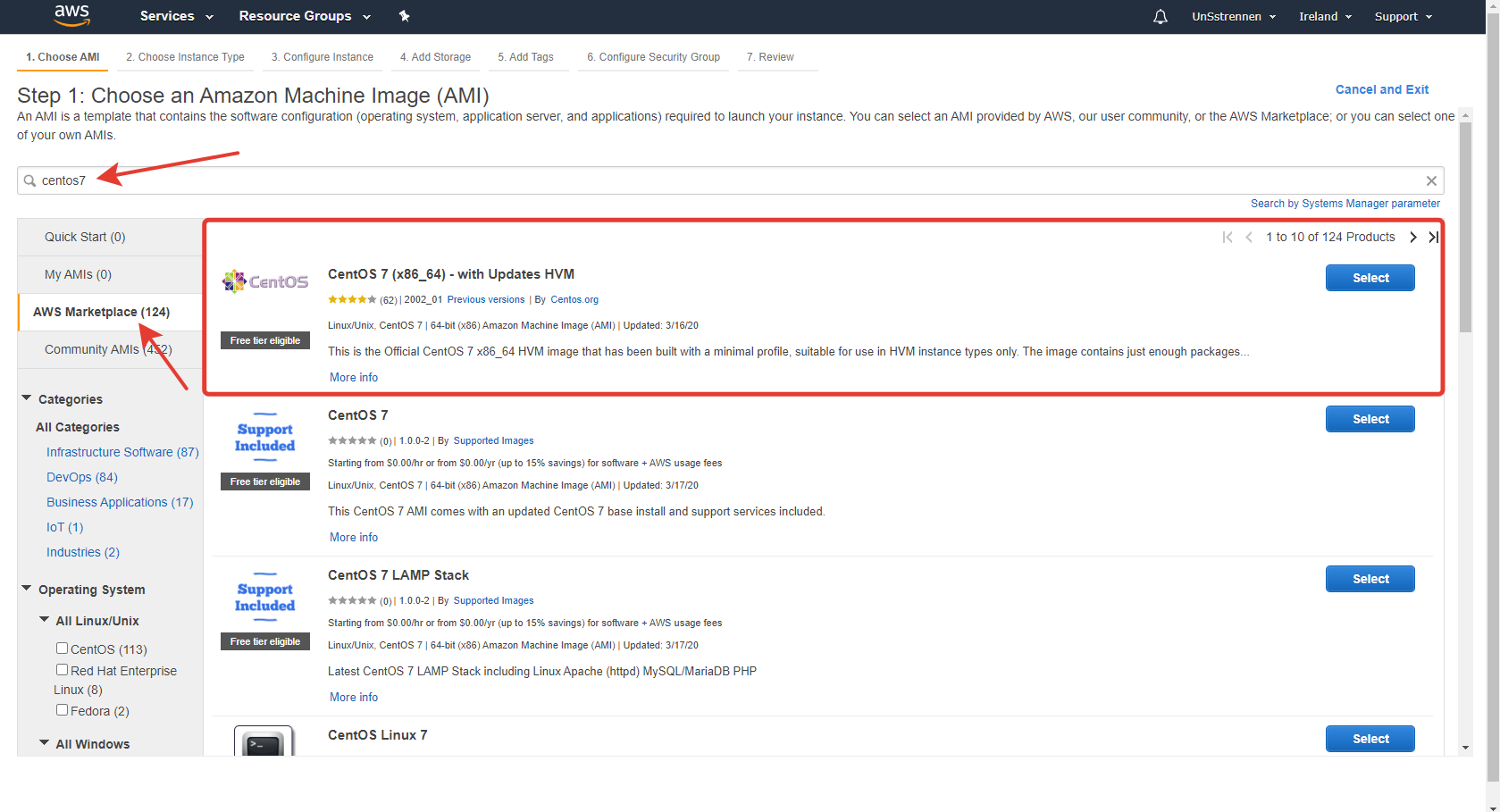Collapse the Categories section
Screen dimensions: 1500x812
(27, 398)
